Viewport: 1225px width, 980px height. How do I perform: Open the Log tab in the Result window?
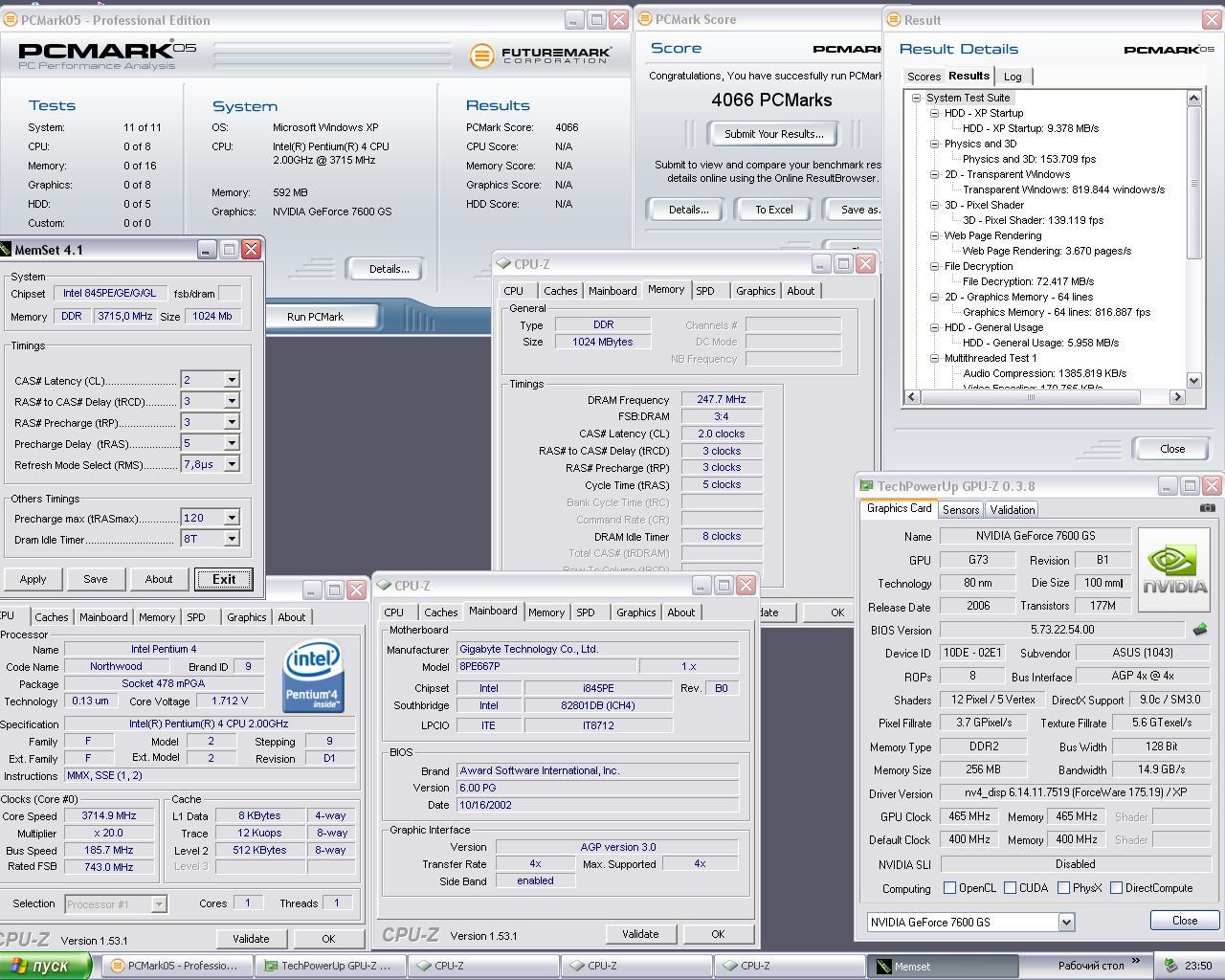pos(1013,77)
